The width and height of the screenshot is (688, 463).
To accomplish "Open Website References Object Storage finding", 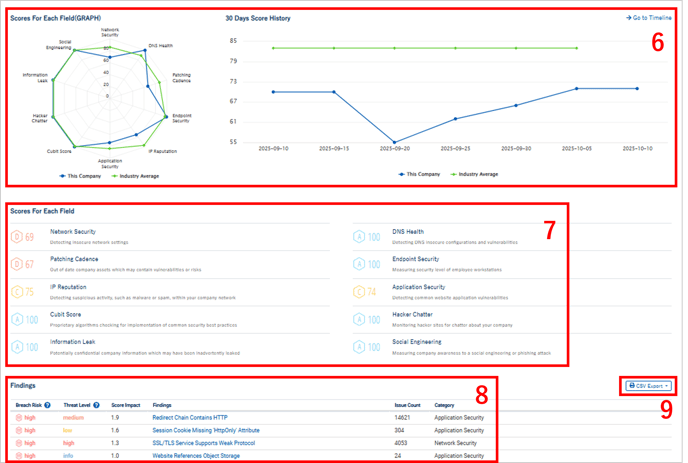I will pyautogui.click(x=197, y=453).
